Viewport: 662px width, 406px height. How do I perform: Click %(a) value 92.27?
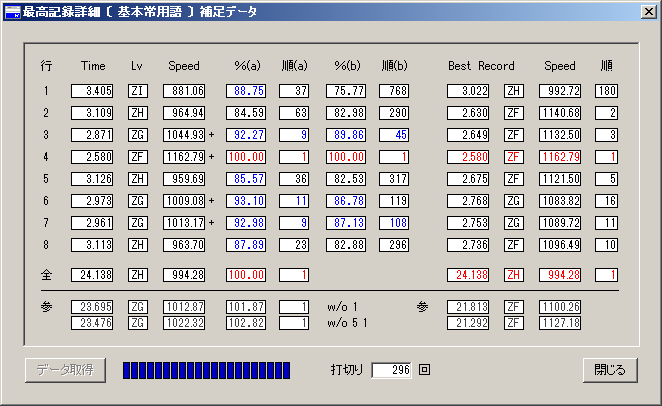(x=246, y=135)
